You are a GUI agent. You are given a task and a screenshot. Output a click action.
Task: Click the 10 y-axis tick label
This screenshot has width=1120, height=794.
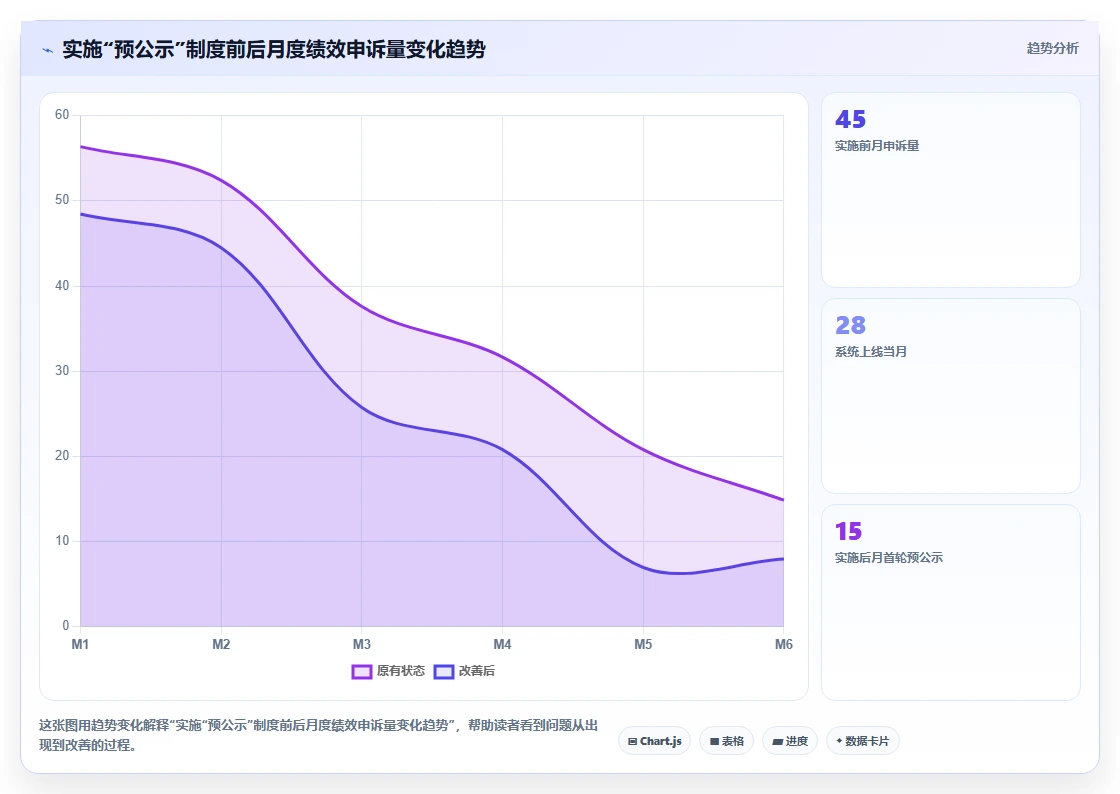pos(62,541)
